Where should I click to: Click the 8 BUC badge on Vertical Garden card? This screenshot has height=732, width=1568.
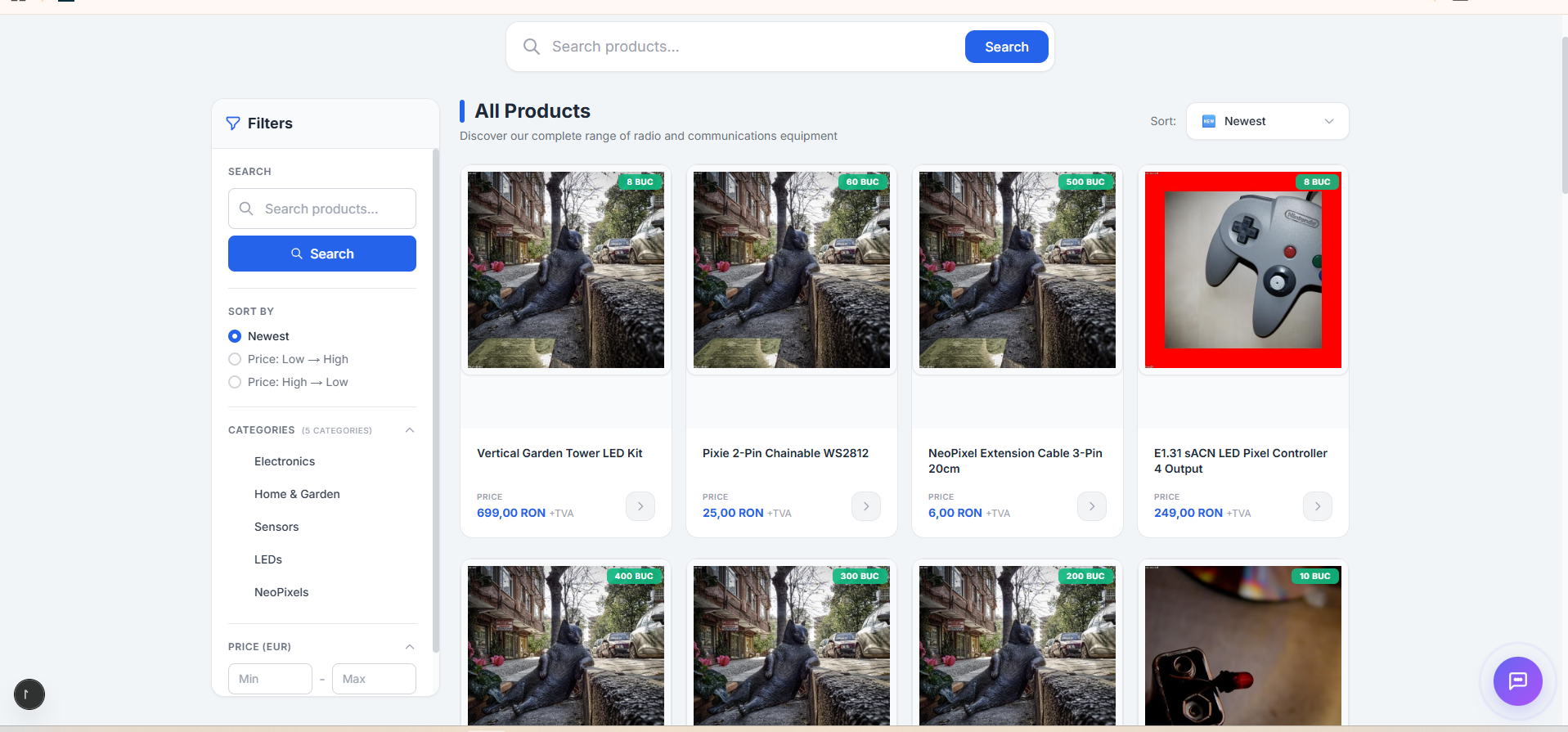[x=640, y=182]
